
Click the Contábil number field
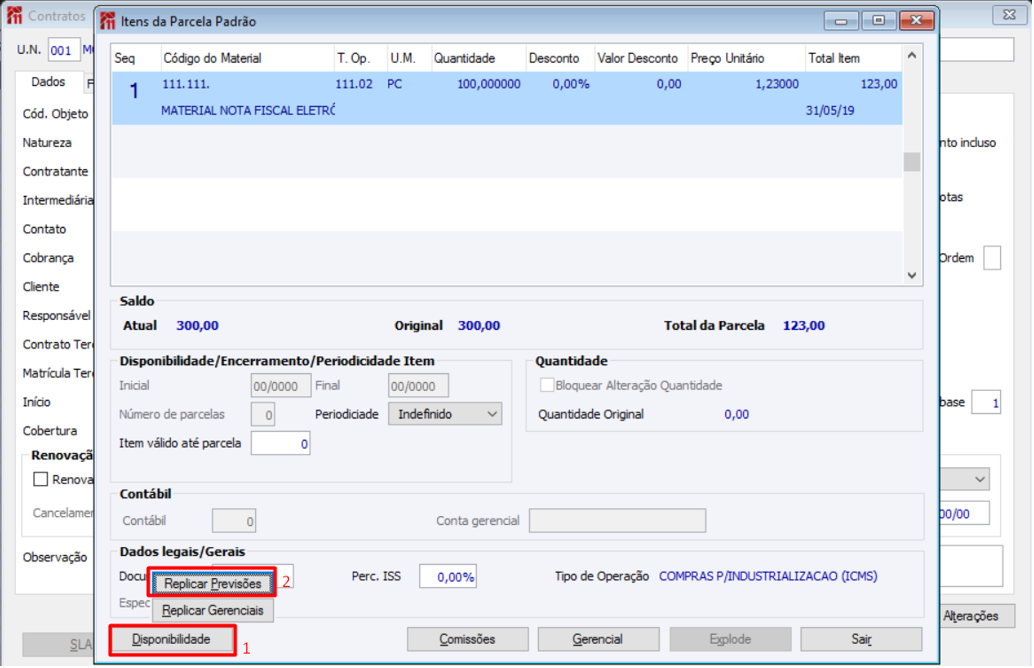(234, 521)
